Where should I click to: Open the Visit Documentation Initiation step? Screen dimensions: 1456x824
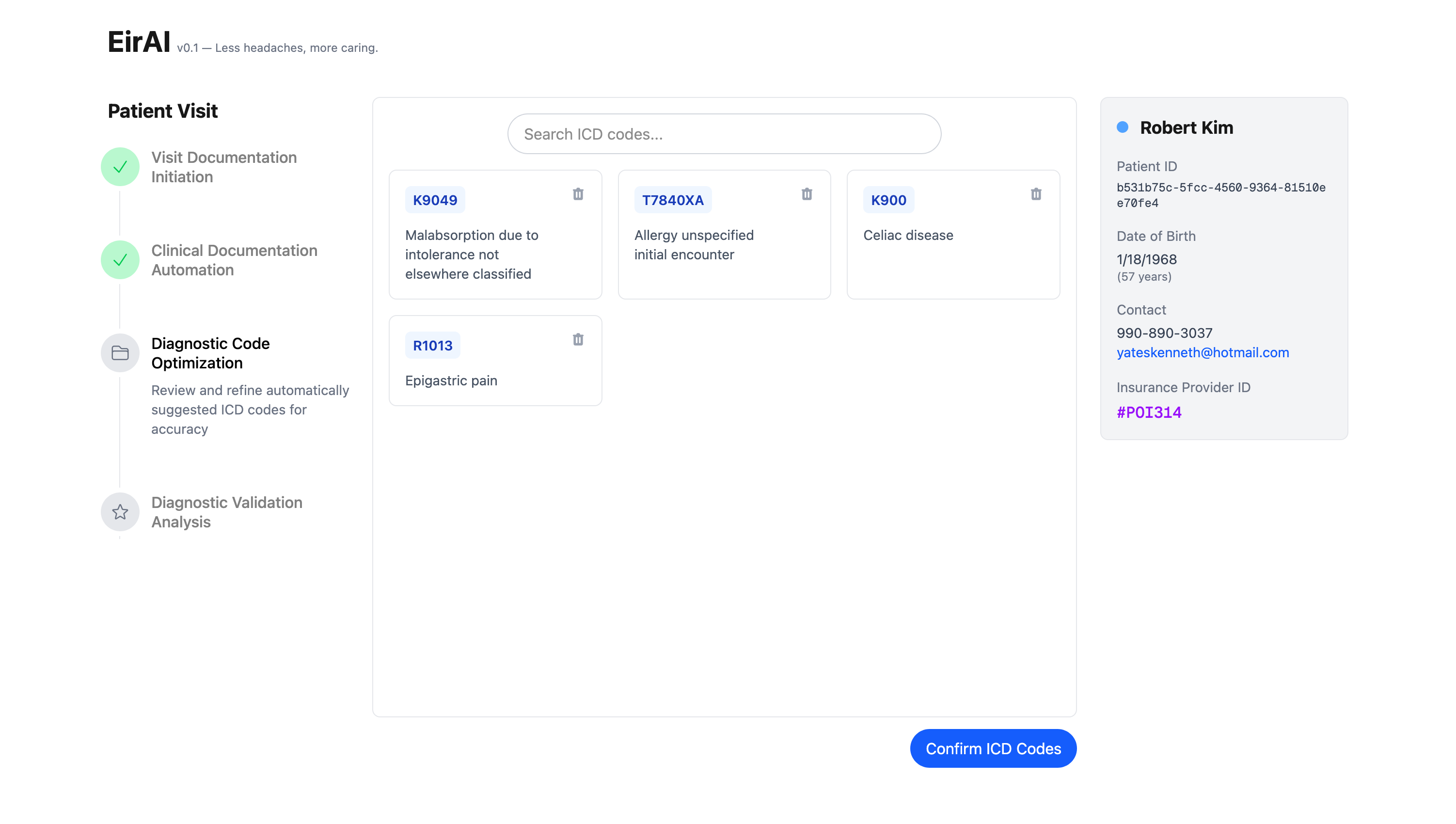pyautogui.click(x=223, y=167)
